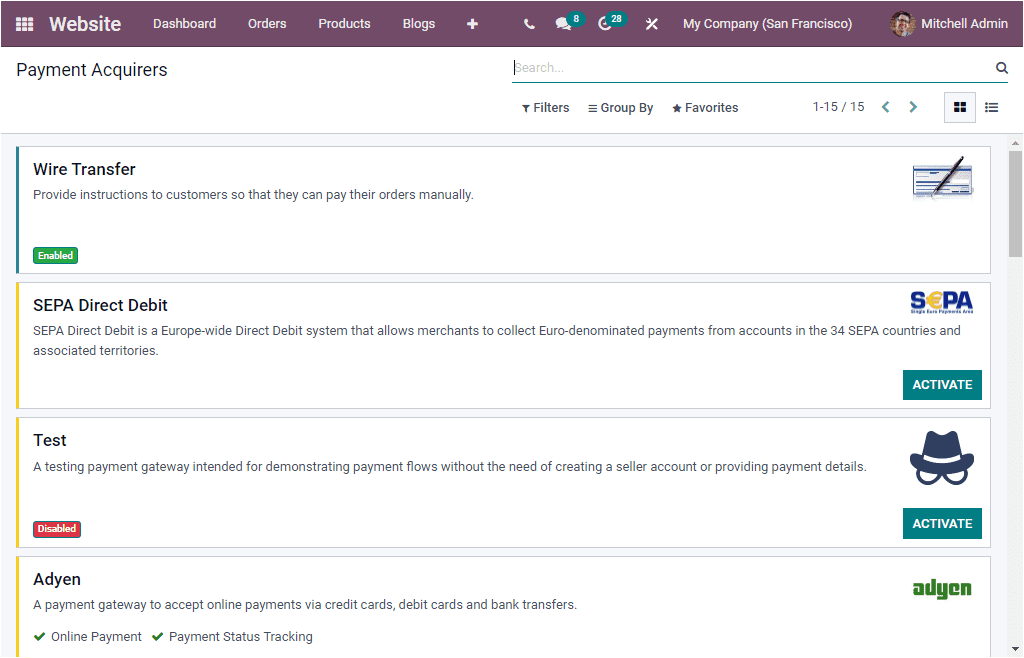Open messages with 8 notifications
The width and height of the screenshot is (1024, 658).
tap(563, 23)
